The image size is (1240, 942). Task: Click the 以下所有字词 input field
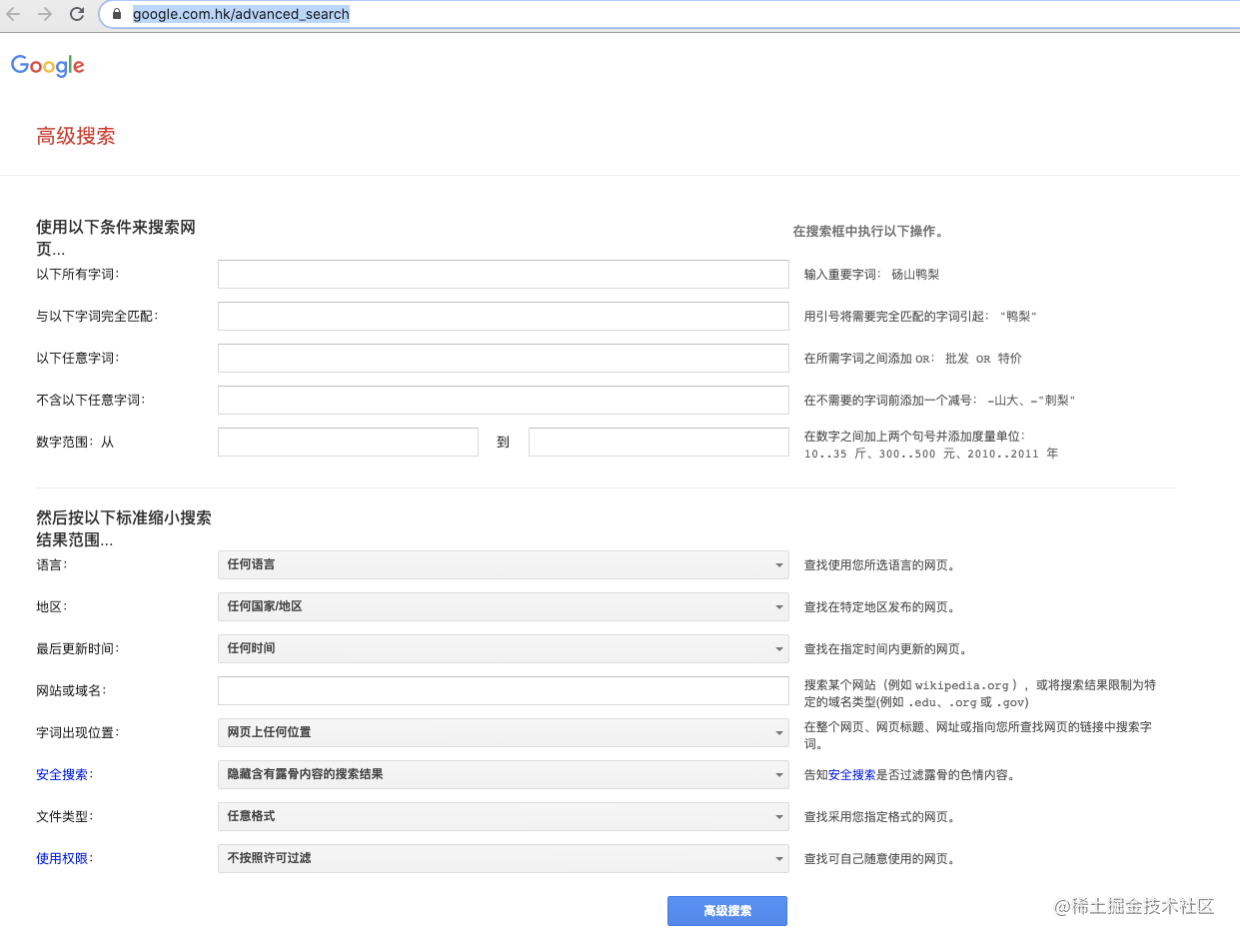503,274
